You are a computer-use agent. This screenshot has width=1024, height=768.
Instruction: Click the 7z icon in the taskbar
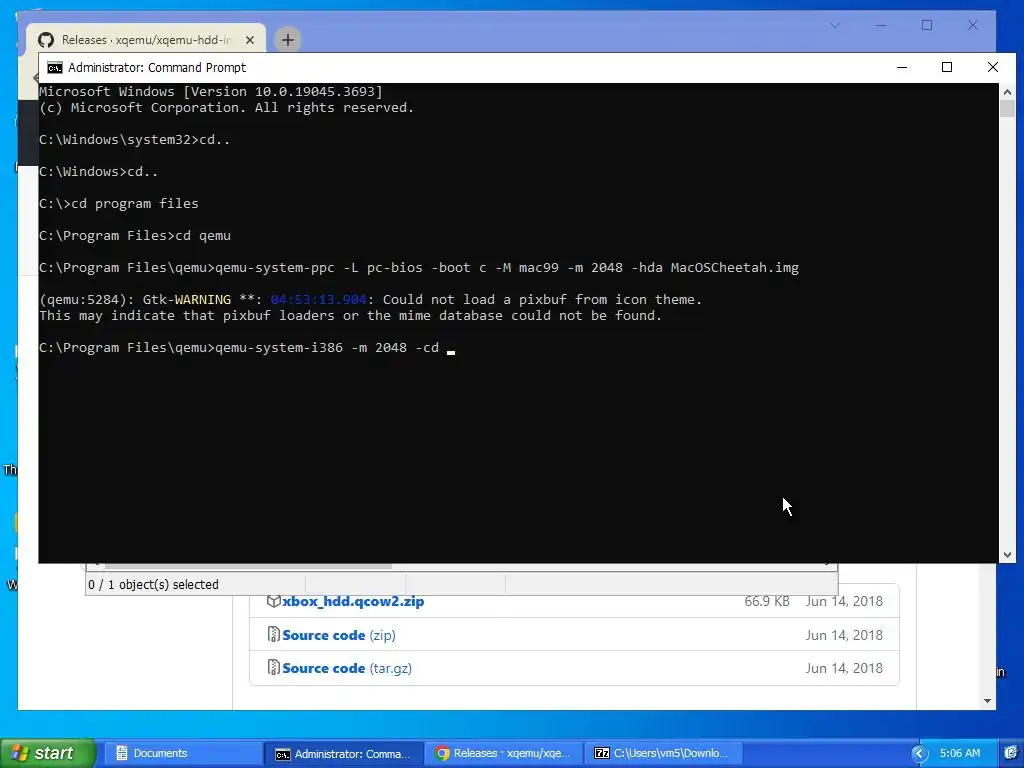[x=601, y=754]
